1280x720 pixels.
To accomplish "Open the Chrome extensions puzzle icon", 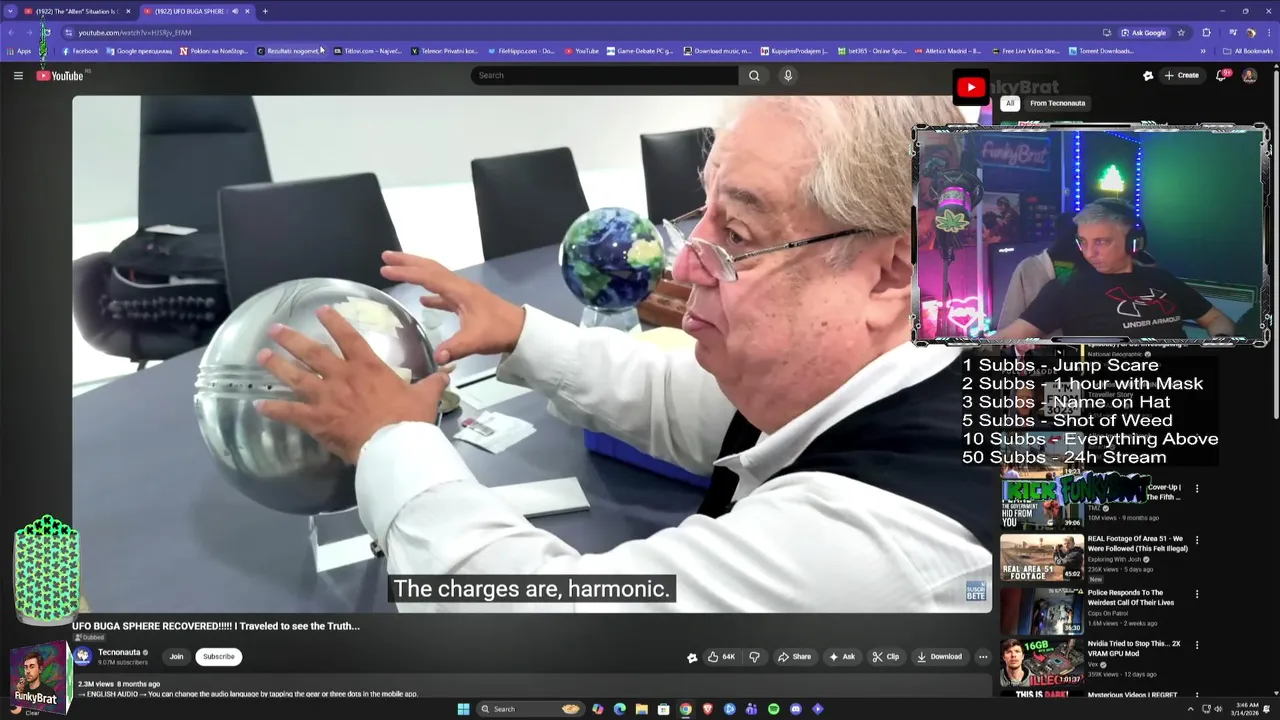I will pyautogui.click(x=1206, y=32).
